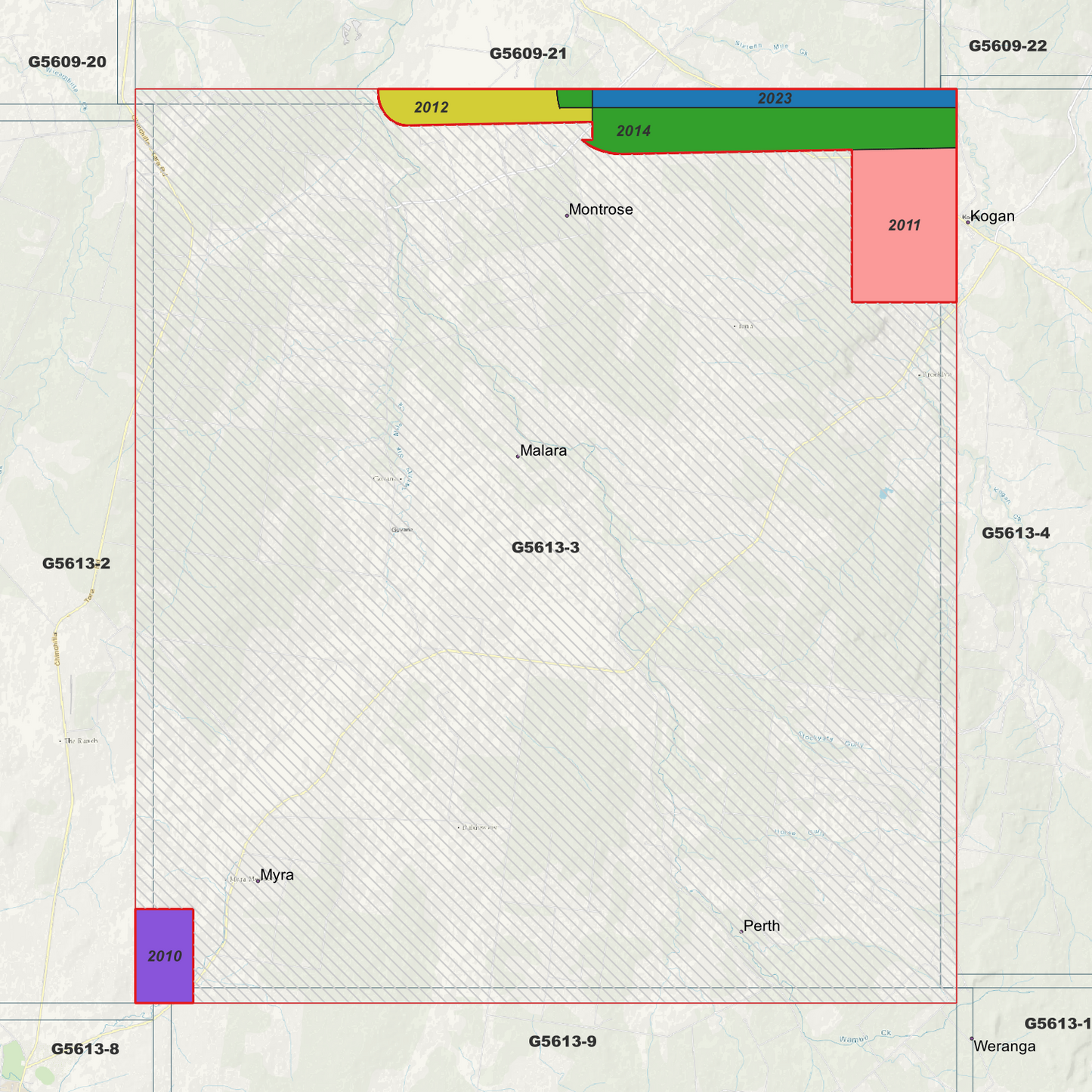Click the G5613-8 map sheet label
The image size is (1092, 1092).
point(85,1049)
